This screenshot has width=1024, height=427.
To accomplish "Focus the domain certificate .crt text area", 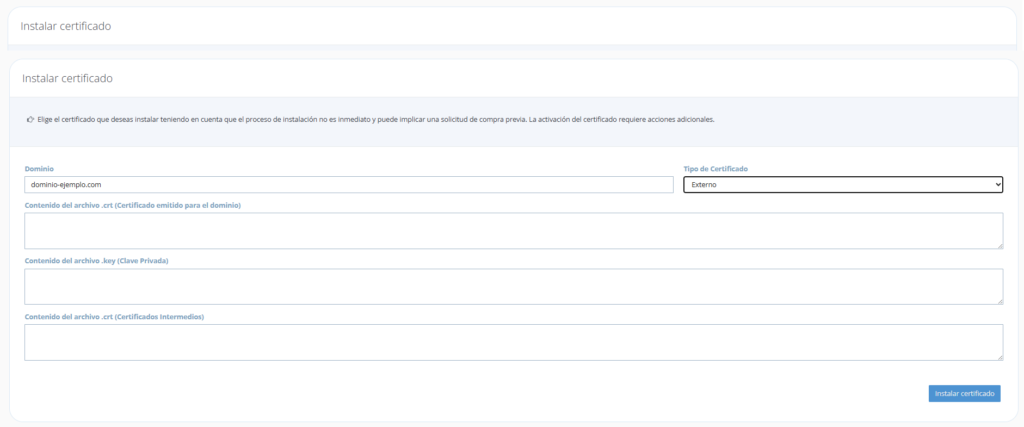I will tap(512, 230).
